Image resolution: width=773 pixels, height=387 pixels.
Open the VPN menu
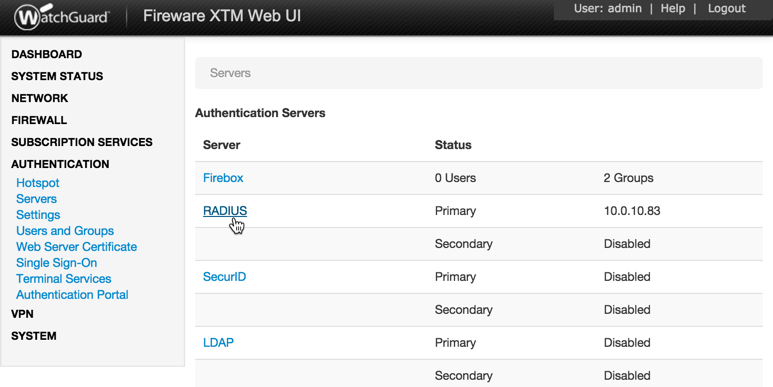22,314
